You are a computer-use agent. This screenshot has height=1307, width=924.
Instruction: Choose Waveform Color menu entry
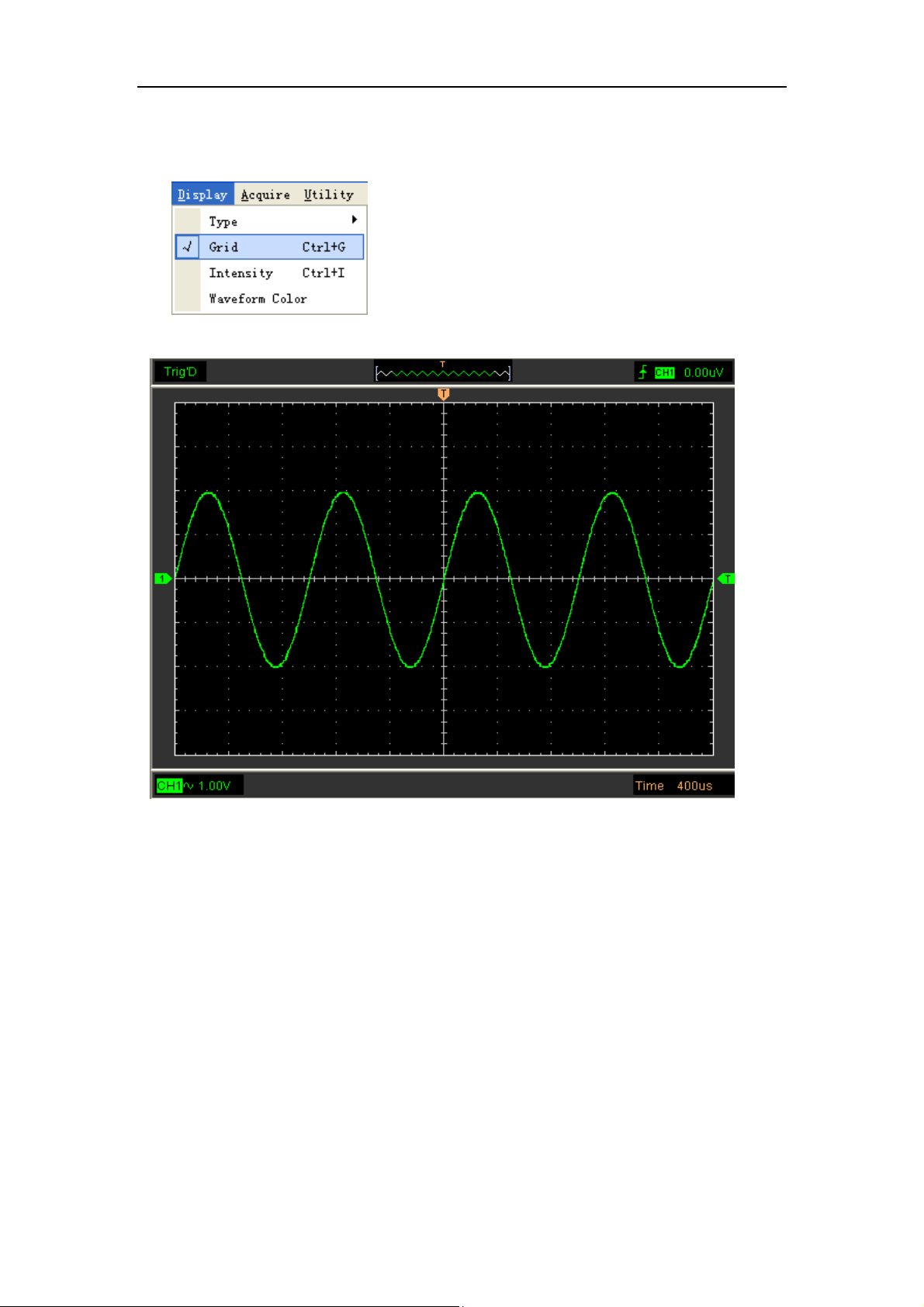pos(269,299)
